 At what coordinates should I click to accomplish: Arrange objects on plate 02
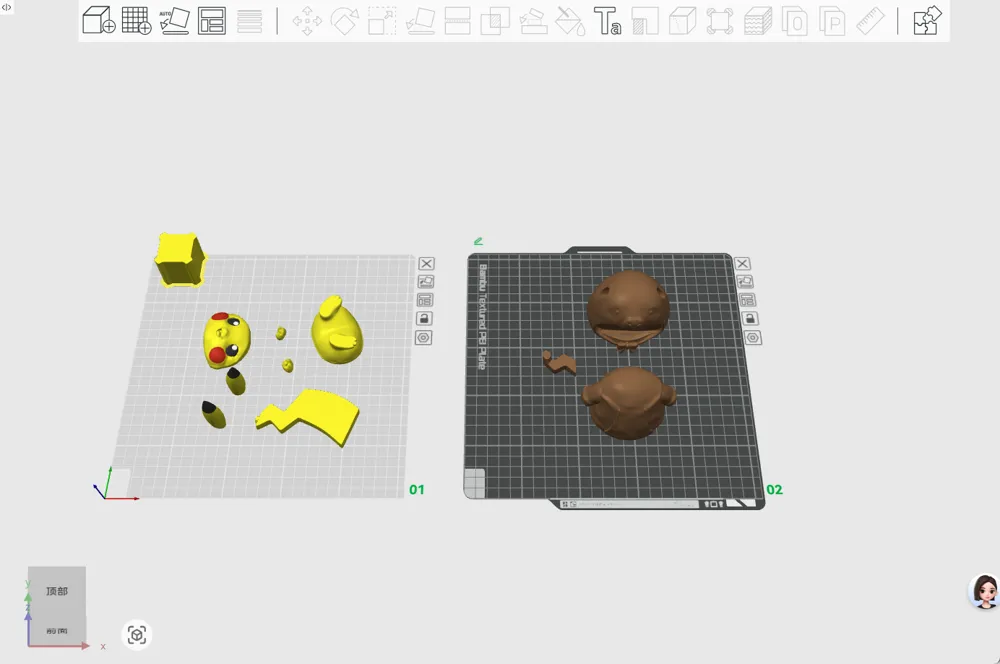click(747, 300)
